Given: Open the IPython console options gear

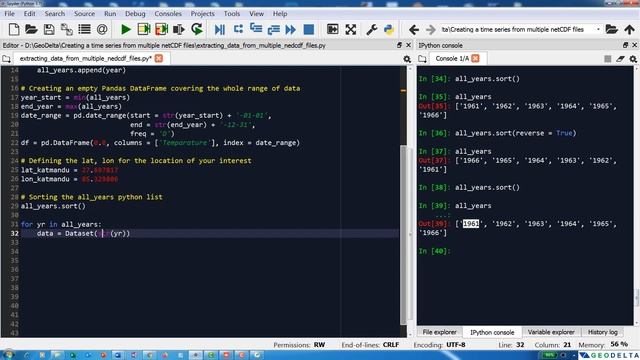Looking at the screenshot, I should point(633,59).
